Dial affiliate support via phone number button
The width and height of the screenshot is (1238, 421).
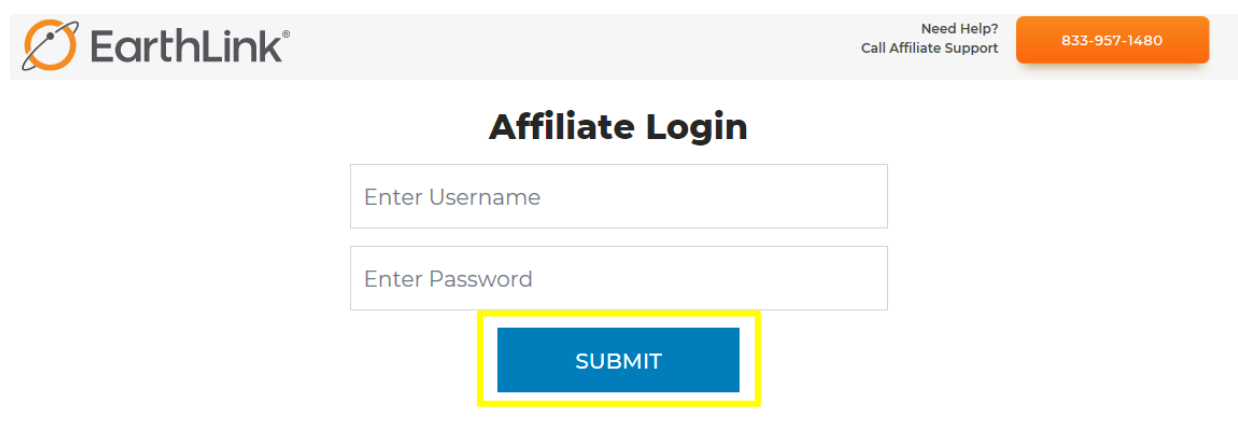coord(1112,40)
